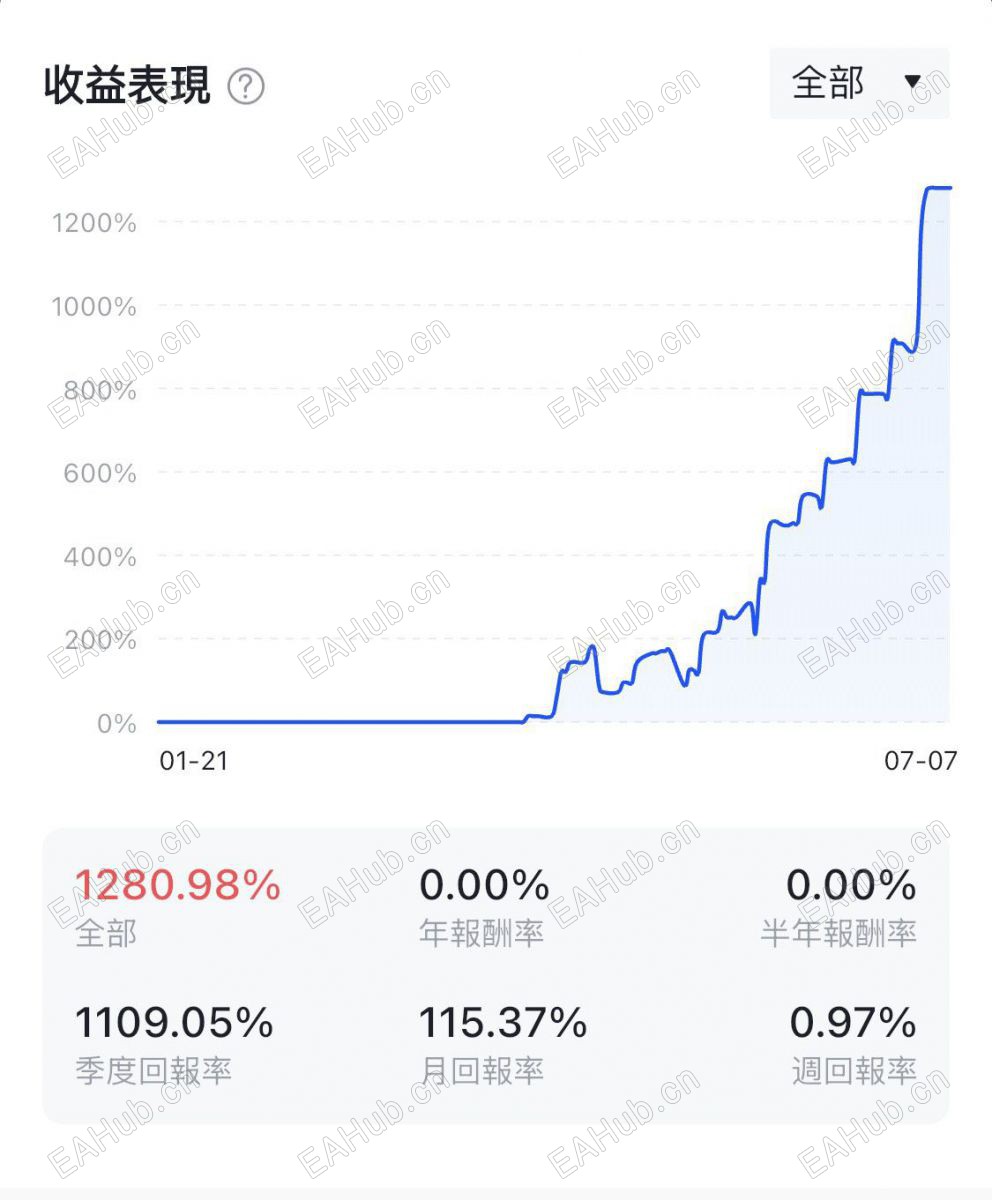Click the 07-07 end date label
Image resolution: width=992 pixels, height=1200 pixels.
point(920,761)
